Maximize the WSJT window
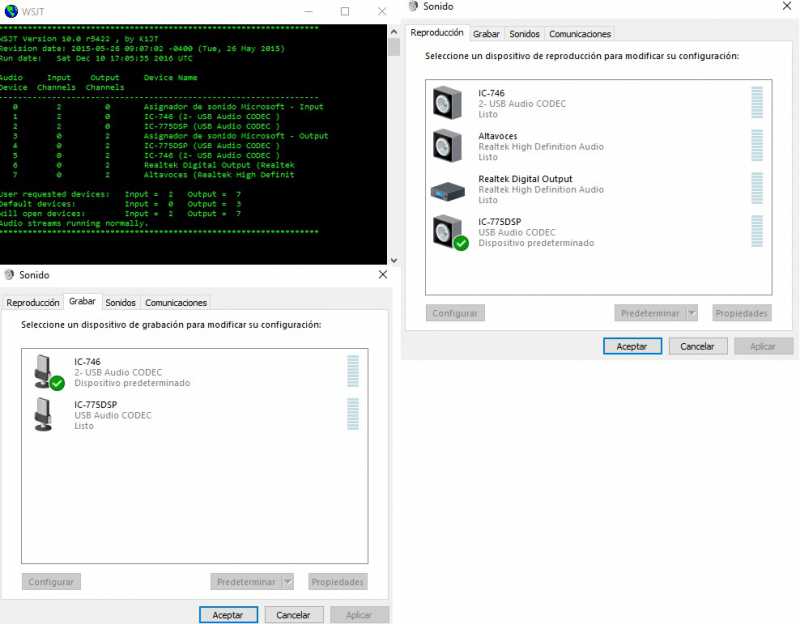This screenshot has width=800, height=624. click(x=345, y=11)
